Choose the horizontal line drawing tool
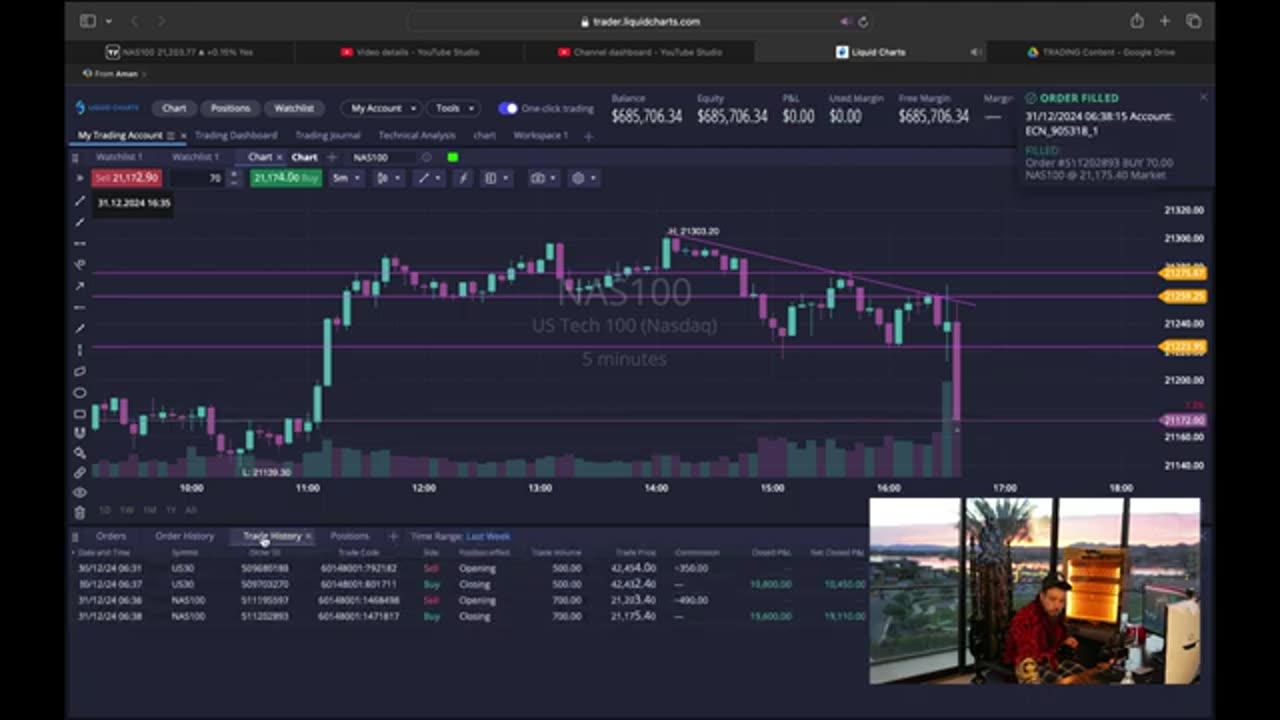Viewport: 1280px width, 720px height. pos(80,243)
